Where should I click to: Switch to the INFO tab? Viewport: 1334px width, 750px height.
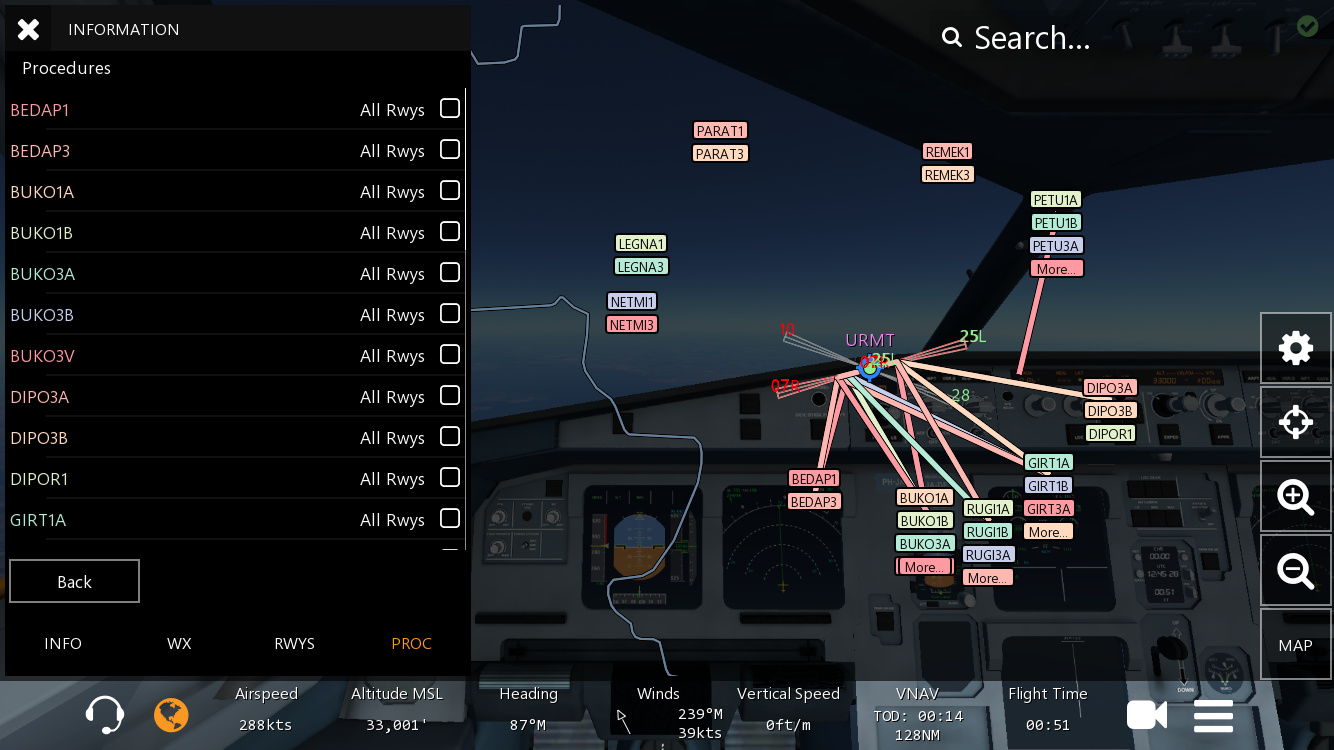[x=63, y=644]
